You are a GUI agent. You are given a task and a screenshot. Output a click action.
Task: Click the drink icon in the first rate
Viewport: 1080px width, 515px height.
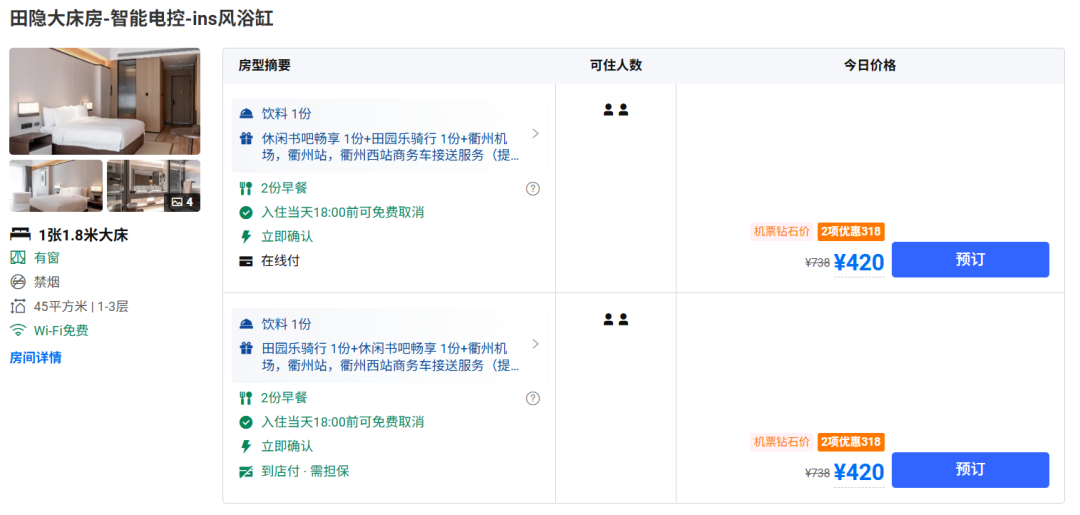pos(246,114)
